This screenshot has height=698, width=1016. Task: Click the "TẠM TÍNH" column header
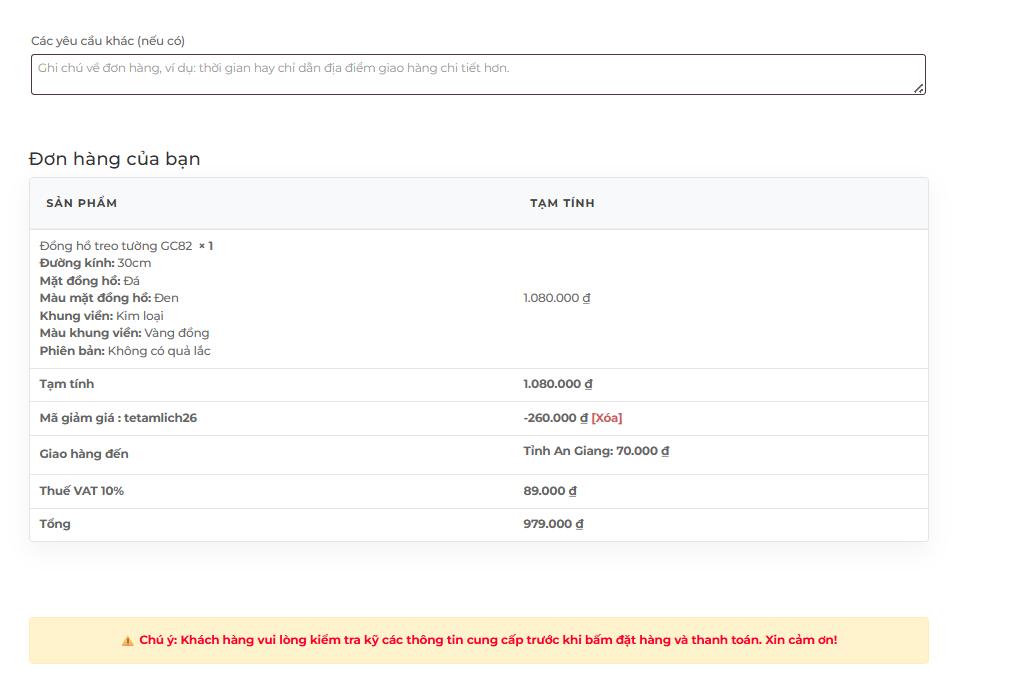click(562, 203)
